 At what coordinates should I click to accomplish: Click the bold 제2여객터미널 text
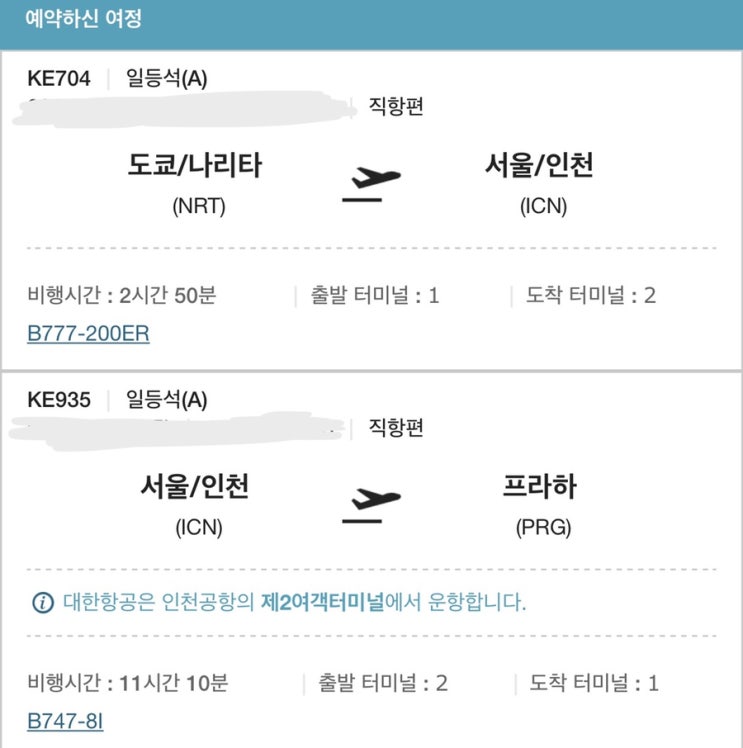tap(322, 603)
